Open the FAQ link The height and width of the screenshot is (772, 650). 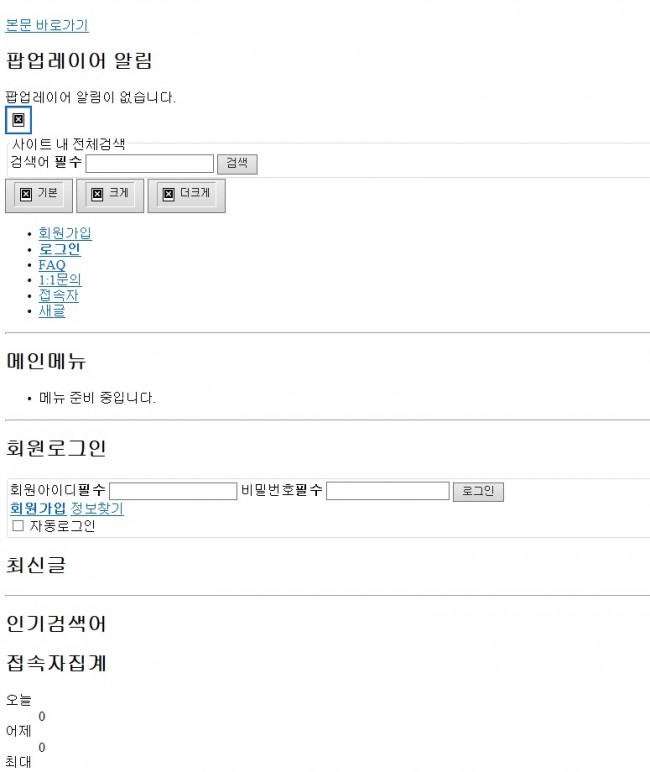point(52,265)
